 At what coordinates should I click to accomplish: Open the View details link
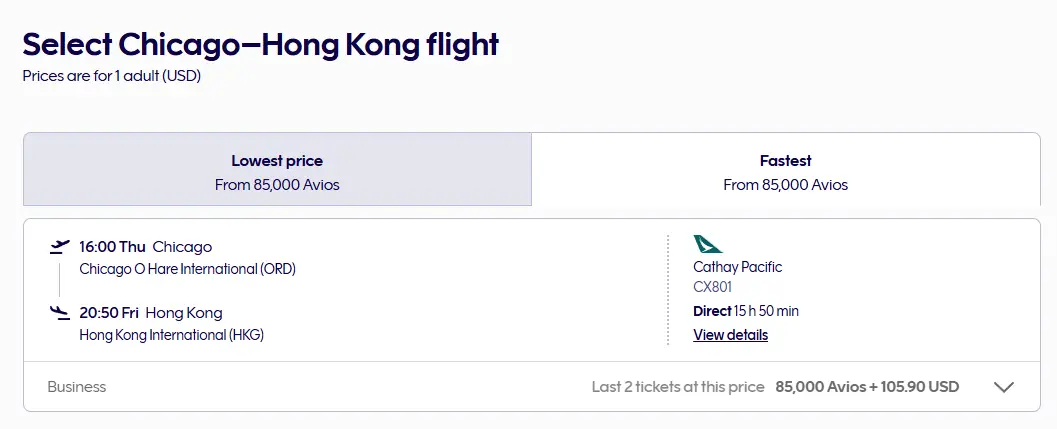click(x=730, y=335)
